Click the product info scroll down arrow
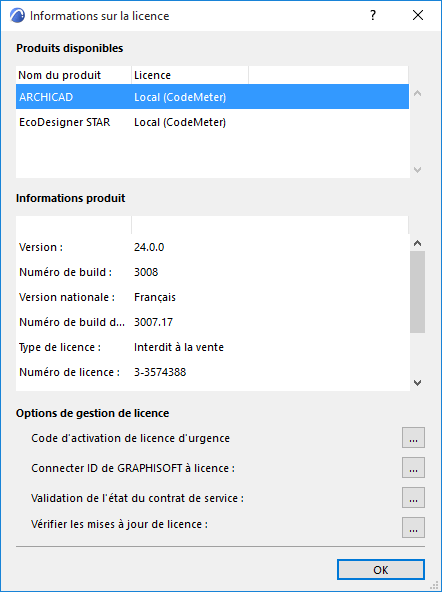This screenshot has width=442, height=592. coord(417,382)
